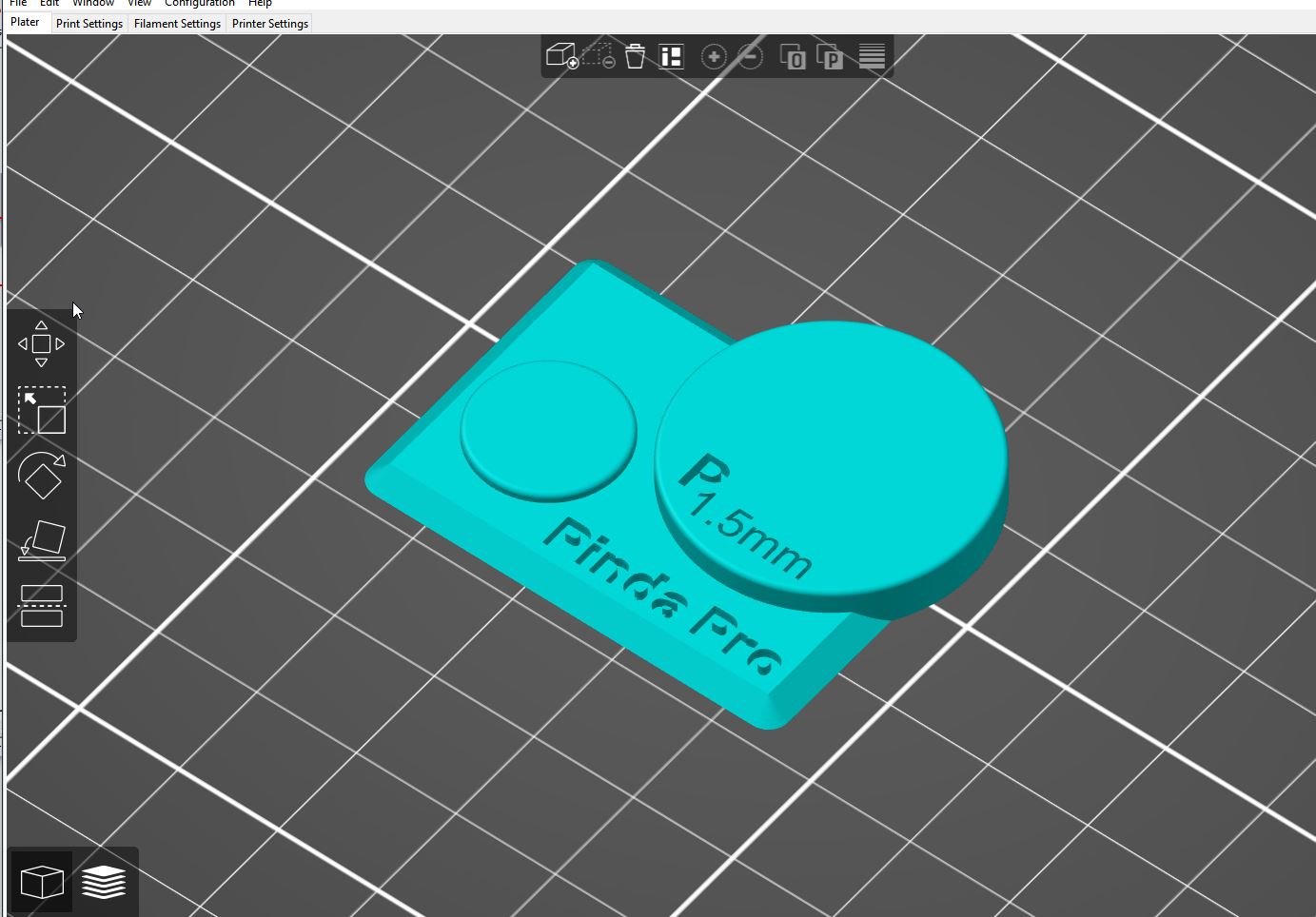This screenshot has width=1316, height=917.
Task: Click the Delete all trash bin icon
Action: [x=635, y=56]
